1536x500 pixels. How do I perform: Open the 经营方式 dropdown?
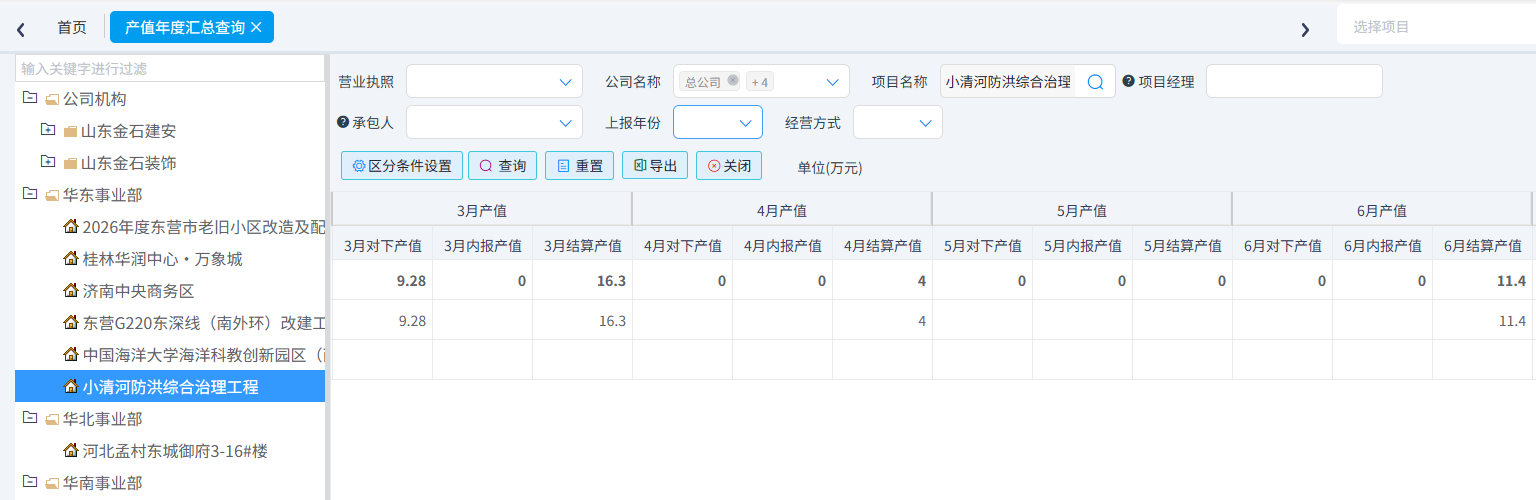point(898,122)
